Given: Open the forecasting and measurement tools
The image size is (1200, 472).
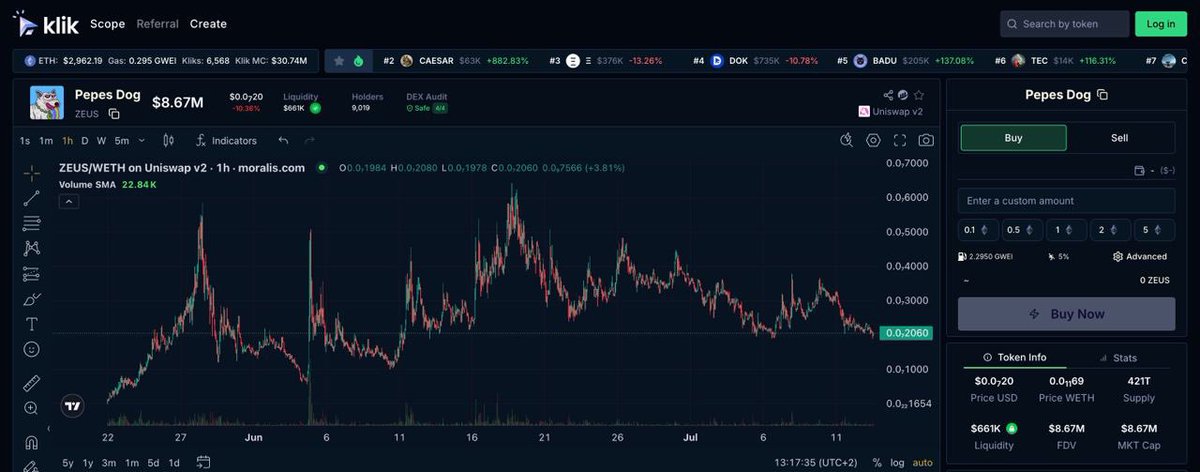Looking at the screenshot, I should tap(31, 274).
